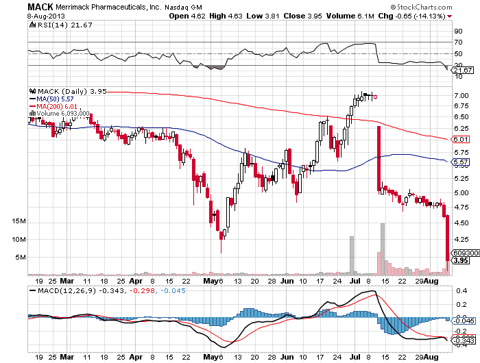The height and width of the screenshot is (363, 480).
Task: Click the 4.25 price axis label
Action: pos(461,239)
